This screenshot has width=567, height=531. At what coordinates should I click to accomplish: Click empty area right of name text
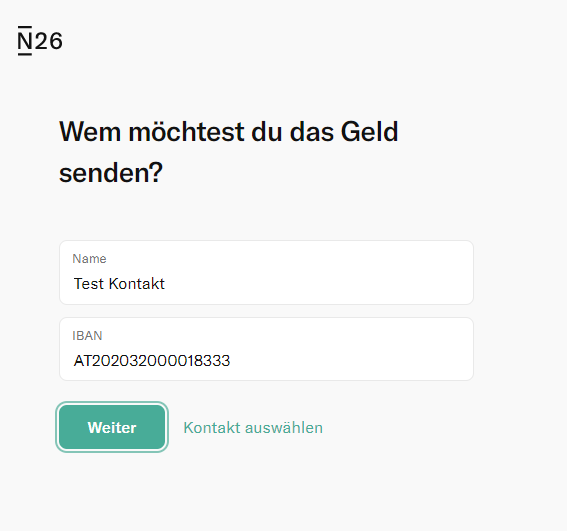(318, 284)
